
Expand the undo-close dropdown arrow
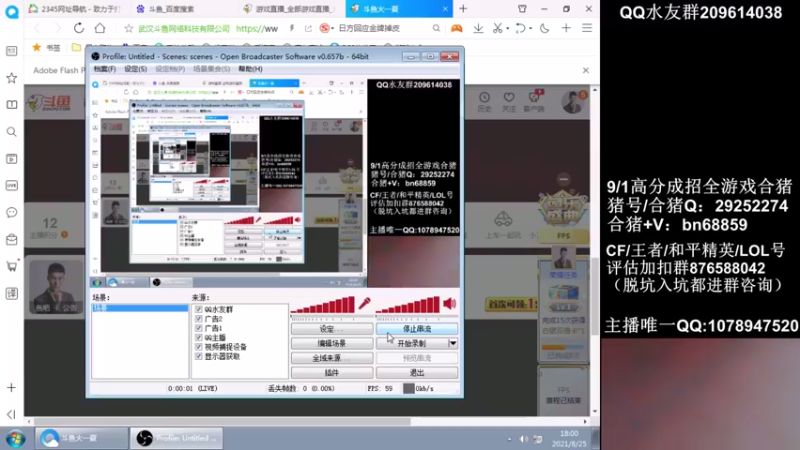(x=530, y=29)
